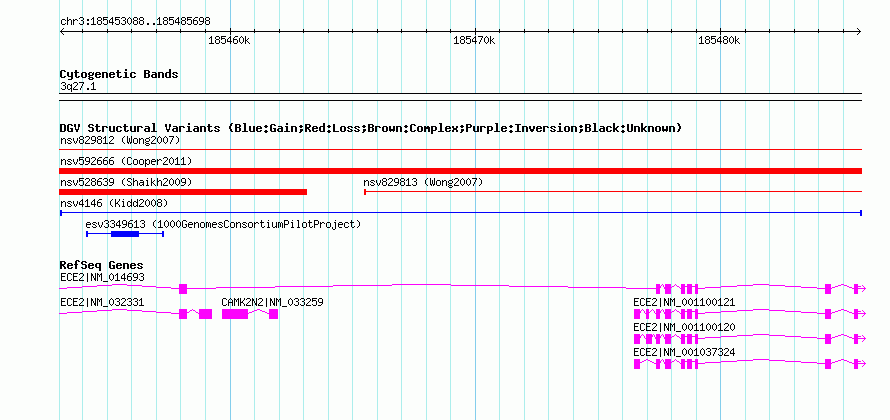Click the nsv4146 (Kidd2008) label

pyautogui.click(x=114, y=203)
